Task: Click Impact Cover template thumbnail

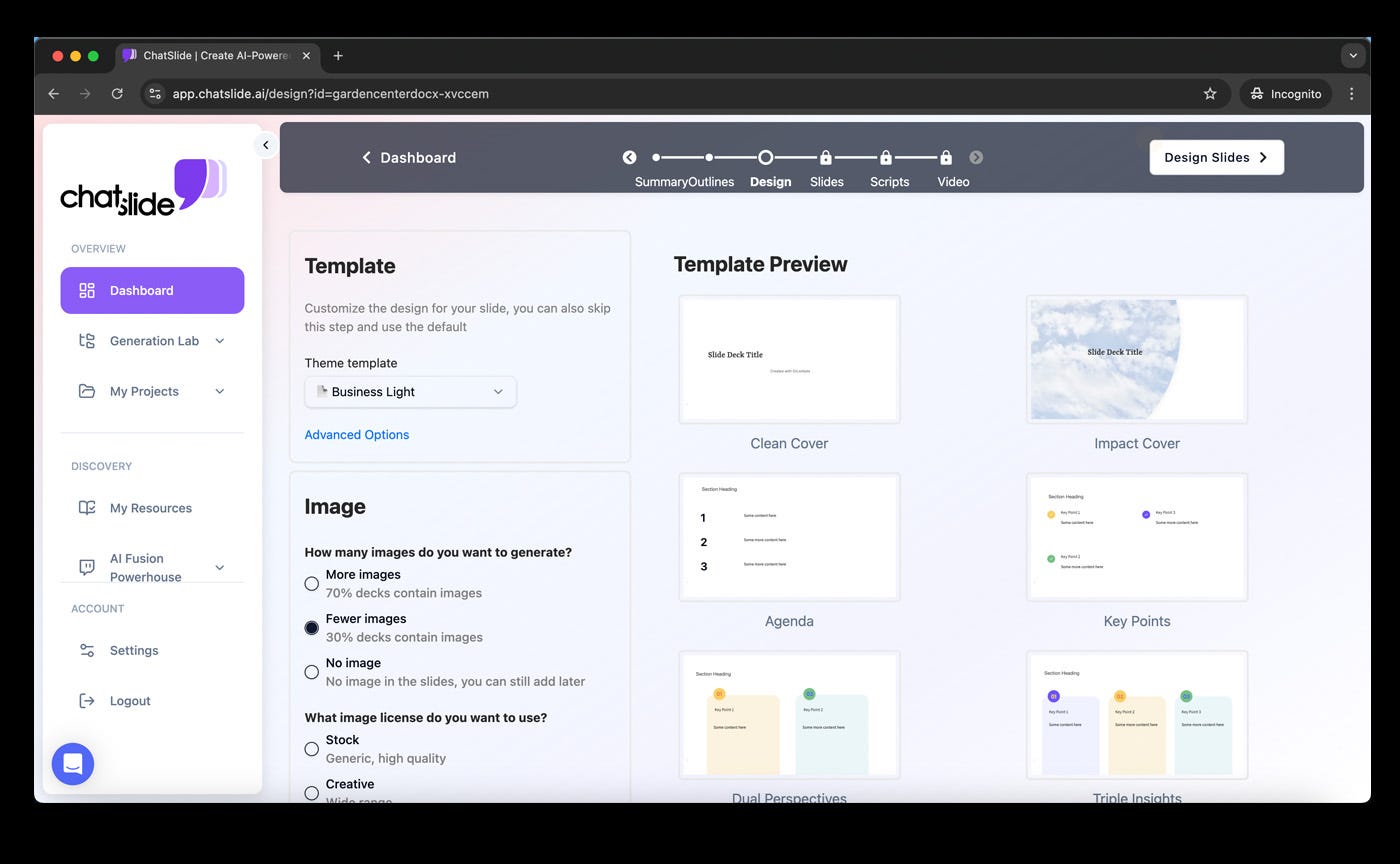Action: pos(1137,359)
